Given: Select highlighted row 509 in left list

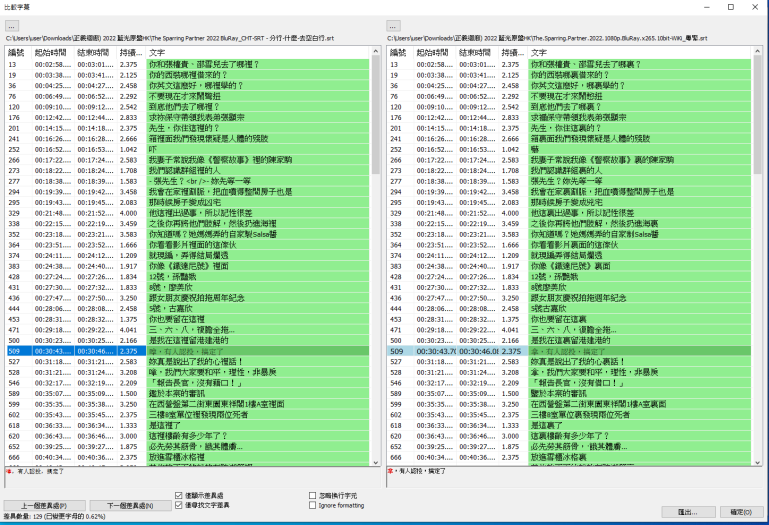Looking at the screenshot, I should coord(188,351).
